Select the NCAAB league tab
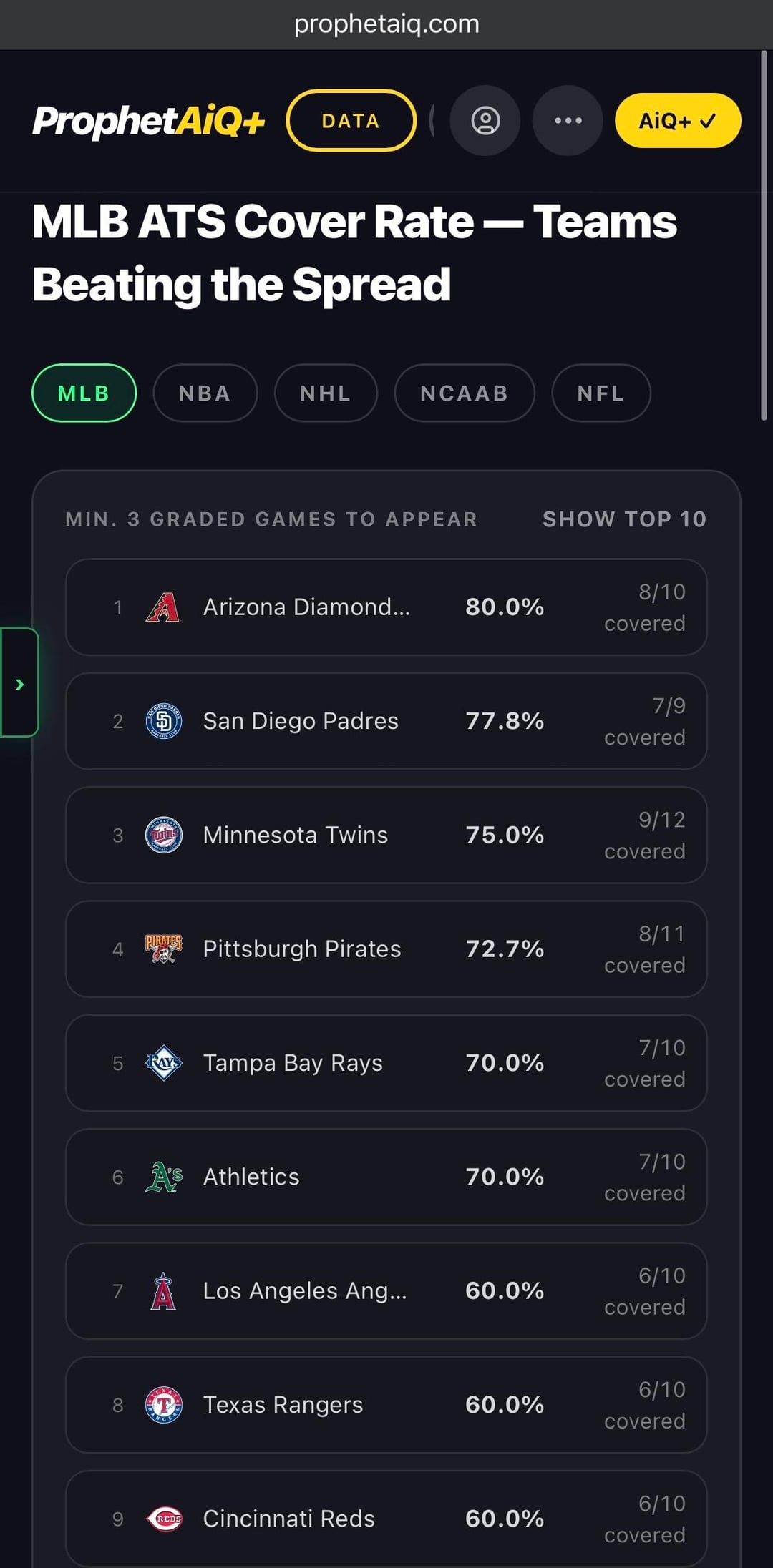The height and width of the screenshot is (1568, 773). (x=464, y=393)
